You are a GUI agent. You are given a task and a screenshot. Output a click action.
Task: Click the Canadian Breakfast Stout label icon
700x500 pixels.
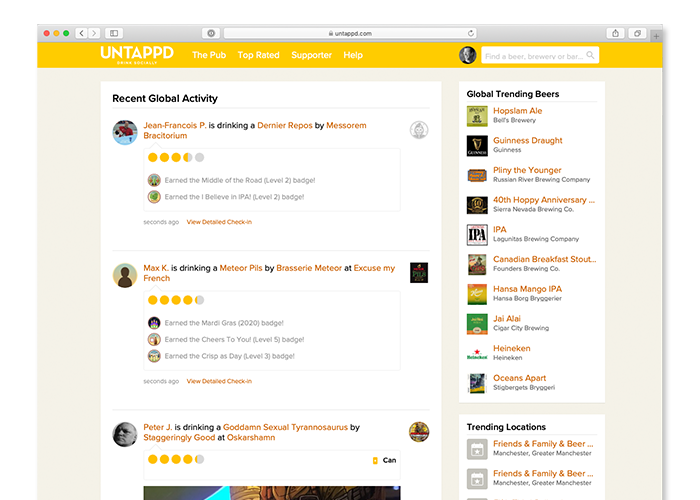[x=477, y=264]
